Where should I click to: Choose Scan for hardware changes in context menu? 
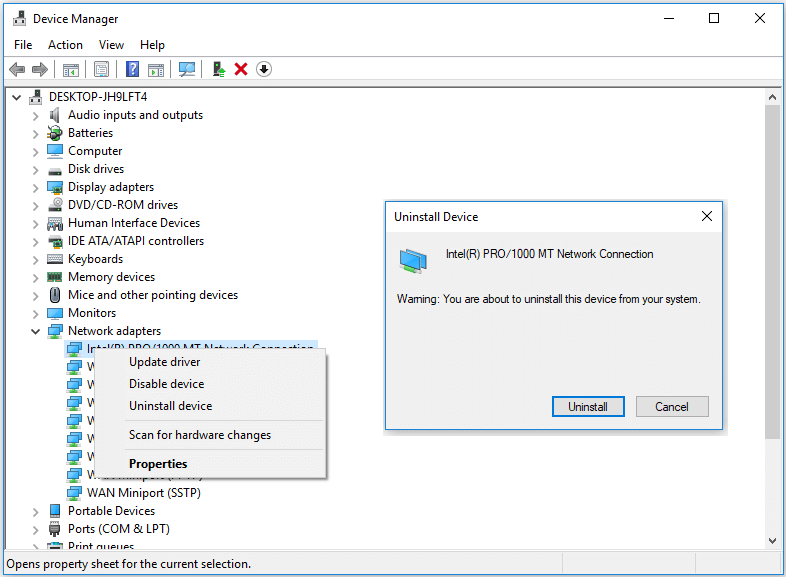point(211,435)
